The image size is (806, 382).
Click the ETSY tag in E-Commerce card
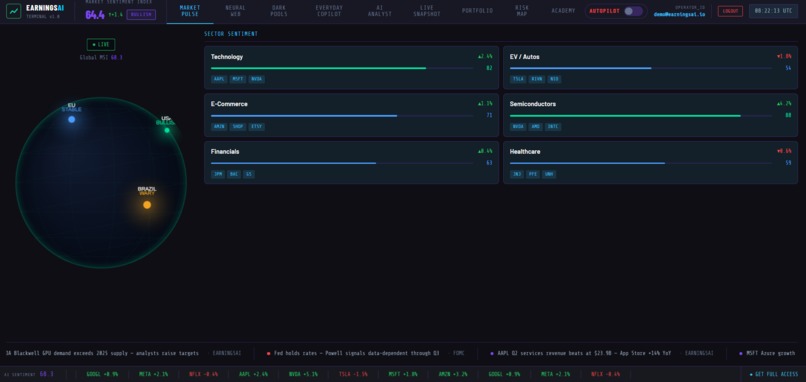[257, 126]
